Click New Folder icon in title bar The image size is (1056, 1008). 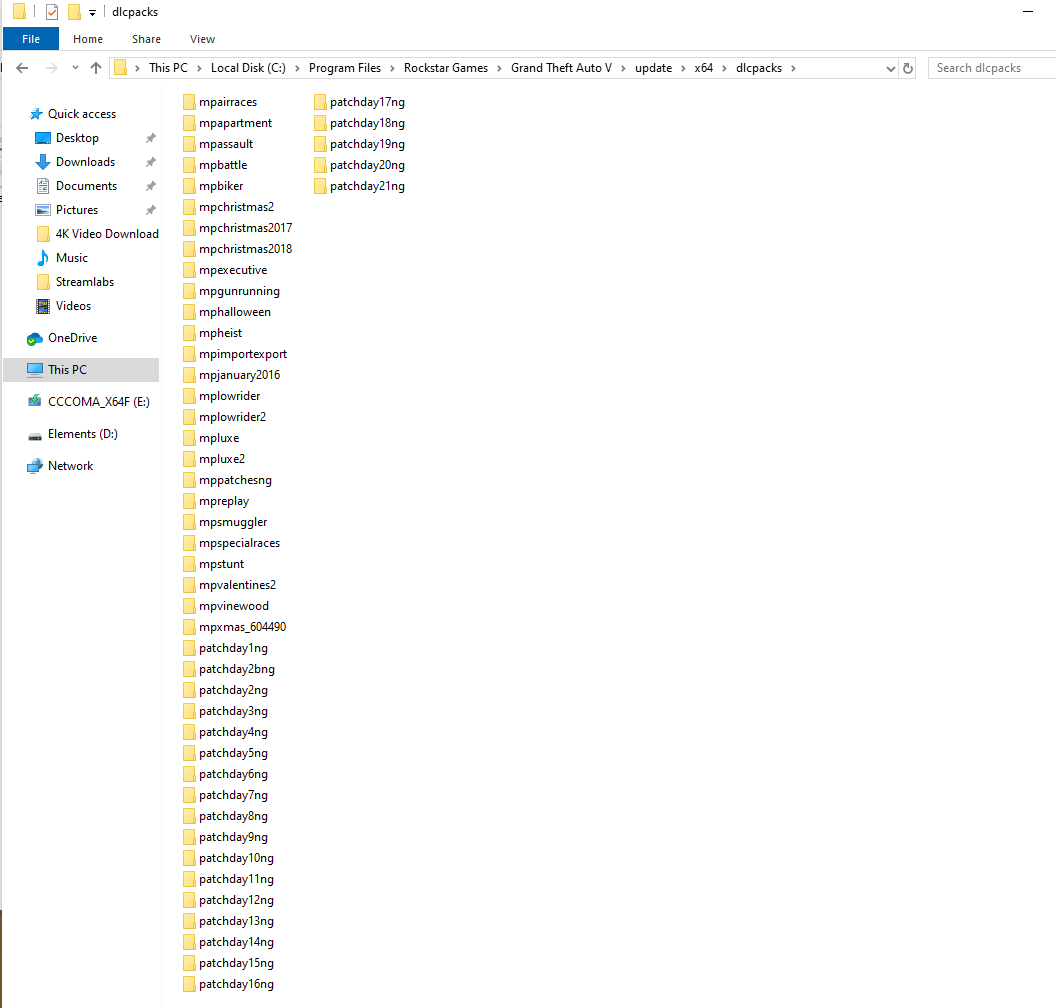pyautogui.click(x=74, y=11)
